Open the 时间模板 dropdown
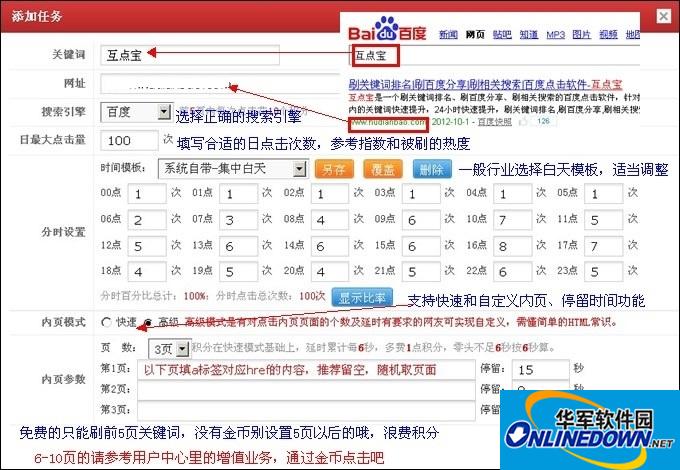This screenshot has height=470, width=680. pyautogui.click(x=233, y=169)
